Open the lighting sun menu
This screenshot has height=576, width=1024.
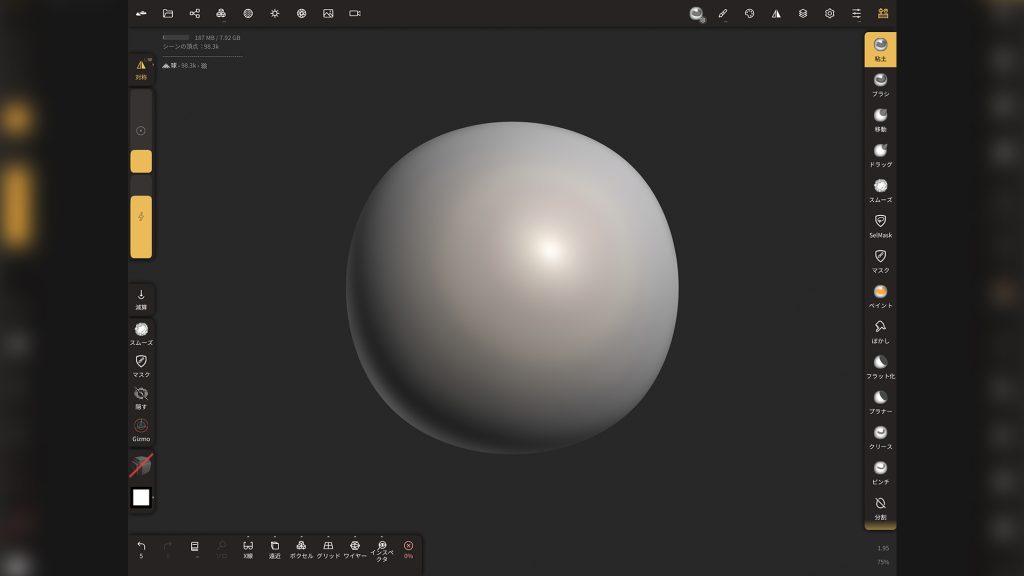click(275, 13)
